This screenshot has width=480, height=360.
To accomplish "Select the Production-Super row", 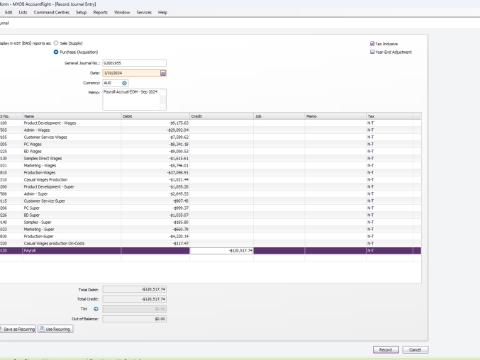I will [210, 236].
